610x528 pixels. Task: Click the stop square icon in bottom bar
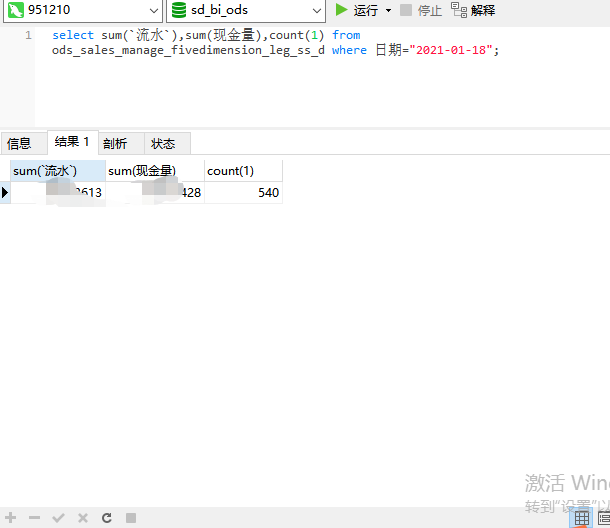pos(131,518)
